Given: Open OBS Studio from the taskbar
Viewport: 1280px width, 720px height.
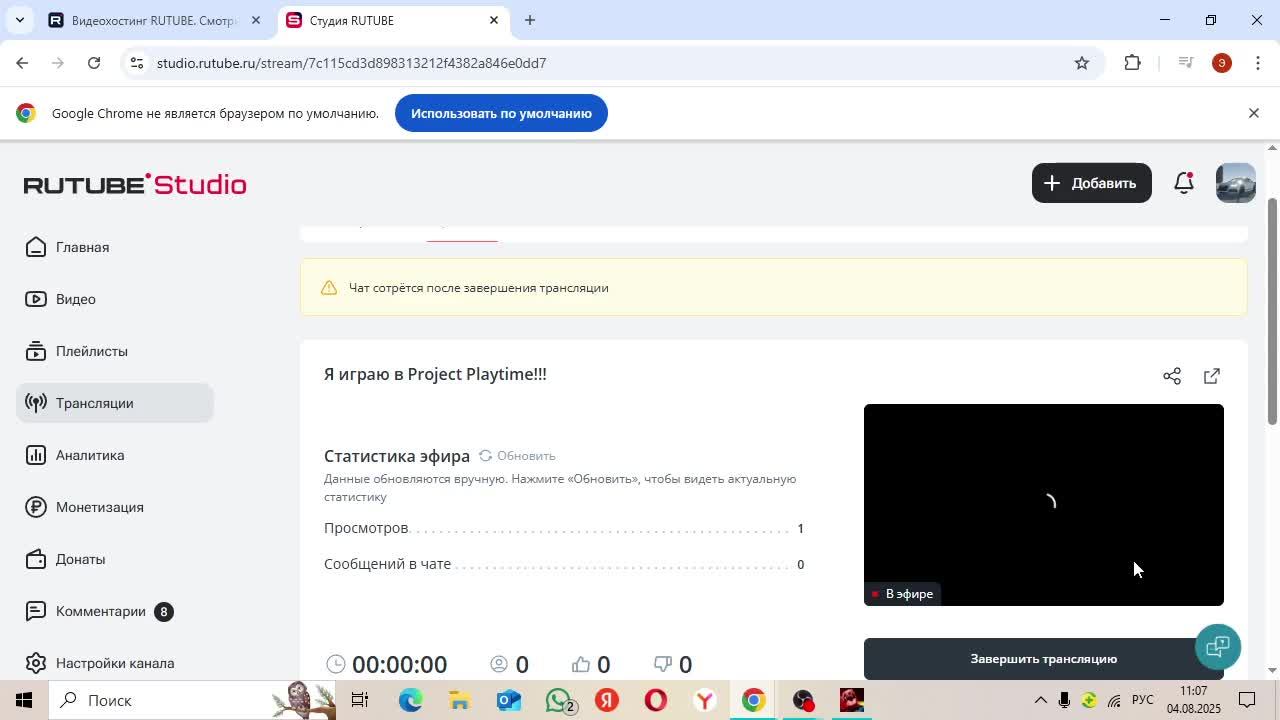Looking at the screenshot, I should 804,700.
